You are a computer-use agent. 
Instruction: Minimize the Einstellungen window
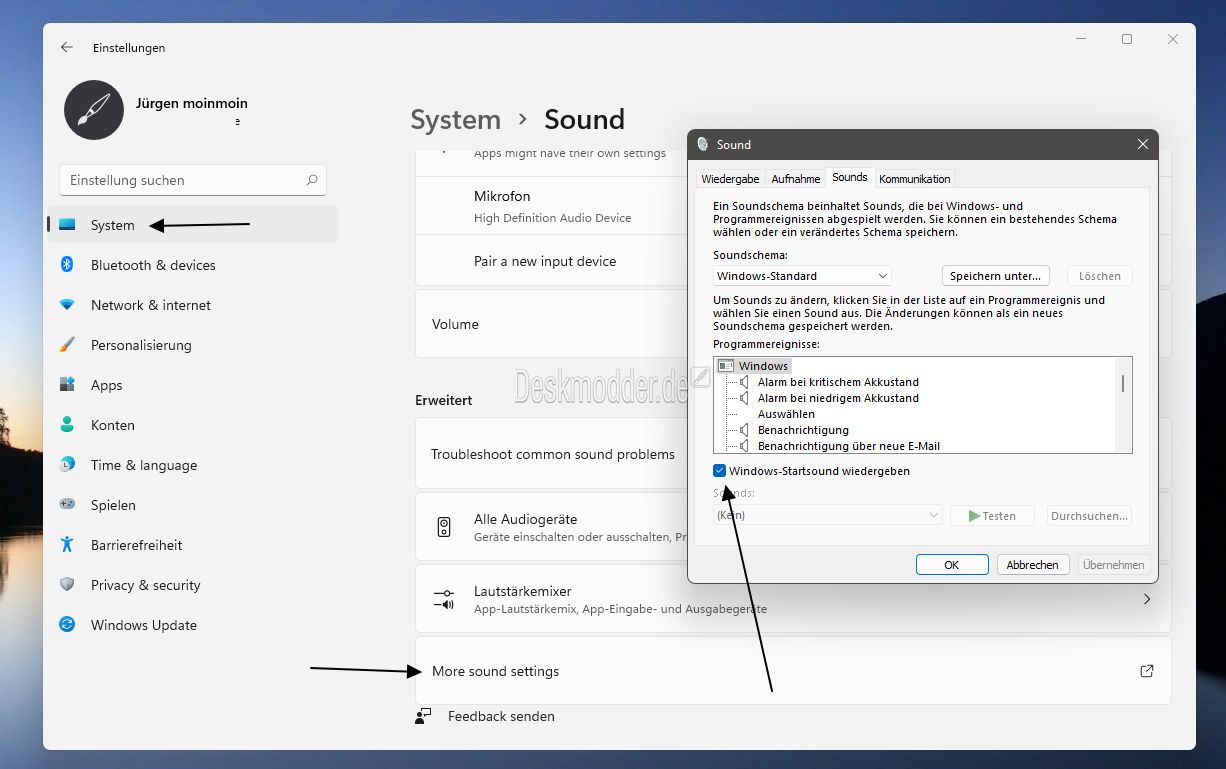[x=1080, y=39]
